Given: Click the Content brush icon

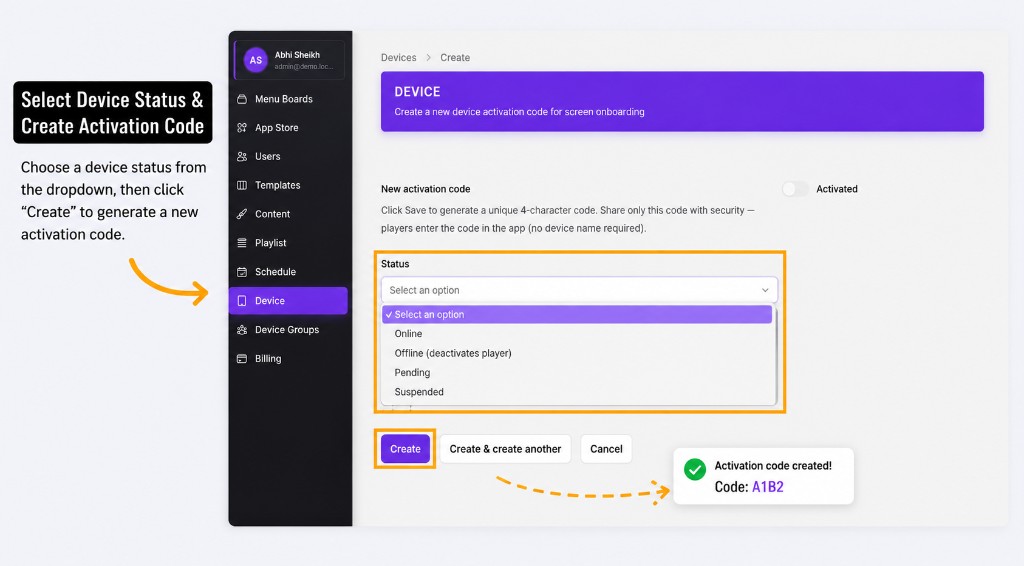Looking at the screenshot, I should click(242, 214).
